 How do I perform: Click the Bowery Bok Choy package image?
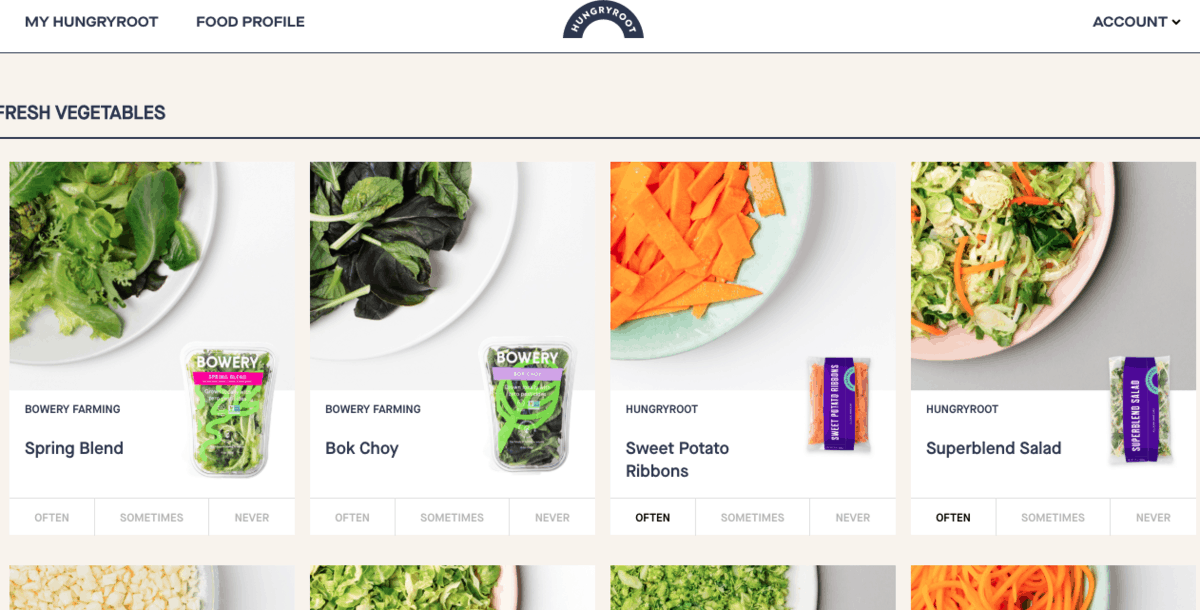tap(526, 405)
